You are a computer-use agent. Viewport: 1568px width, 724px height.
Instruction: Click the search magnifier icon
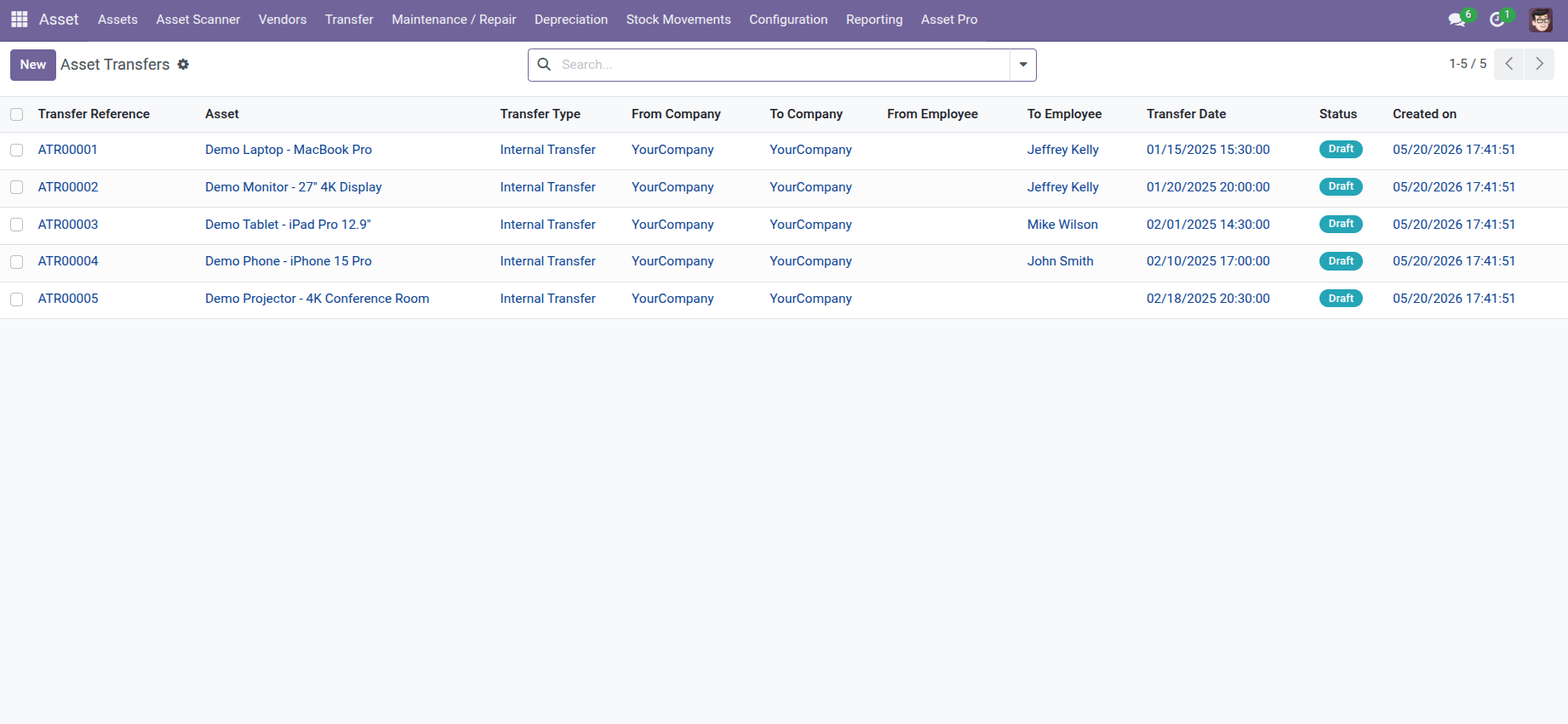click(544, 65)
